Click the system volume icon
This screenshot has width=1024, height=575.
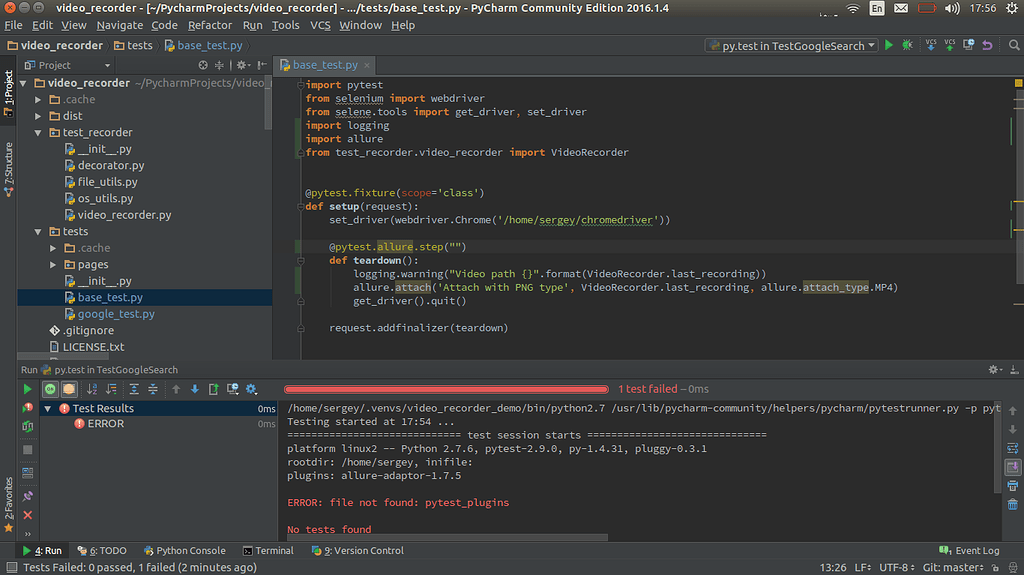[952, 8]
